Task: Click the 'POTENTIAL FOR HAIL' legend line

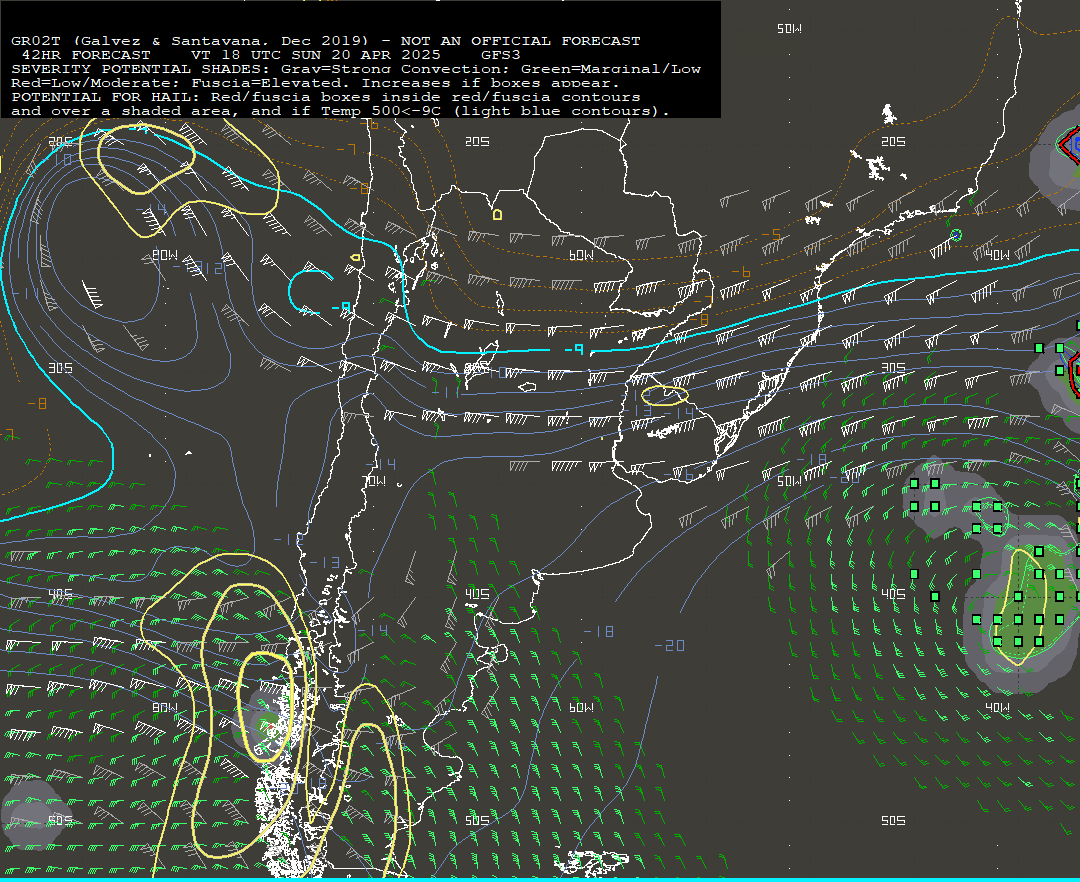Action: (326, 96)
